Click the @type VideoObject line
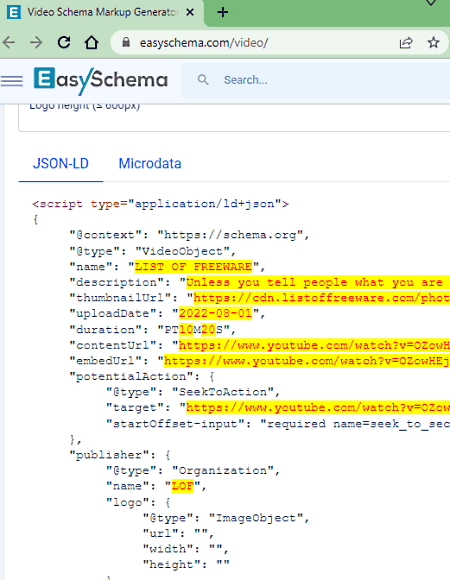Image resolution: width=450 pixels, height=580 pixels. tap(152, 251)
